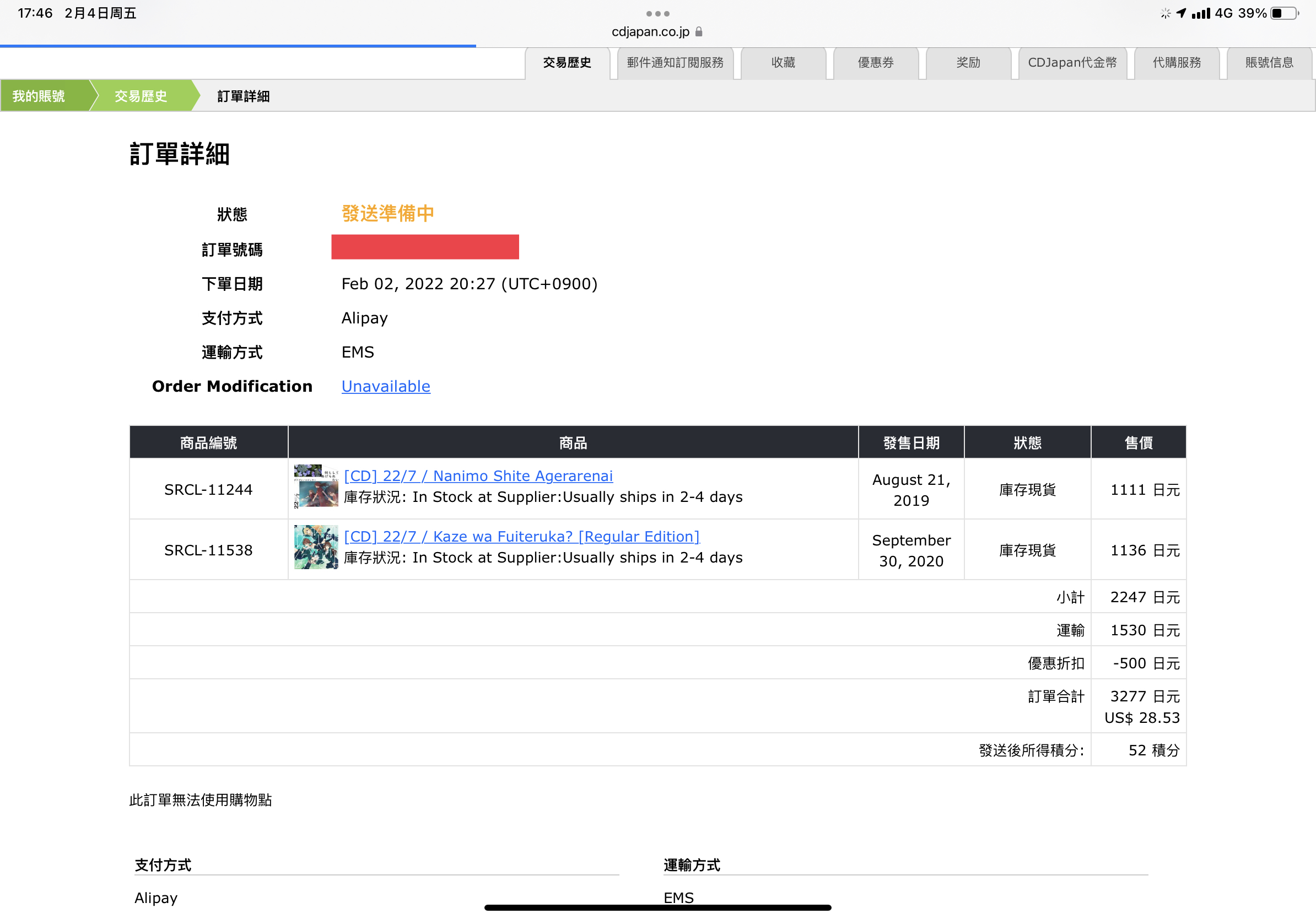Image resolution: width=1316 pixels, height=919 pixels.
Task: Open the 代購服務 tab
Action: point(1176,62)
